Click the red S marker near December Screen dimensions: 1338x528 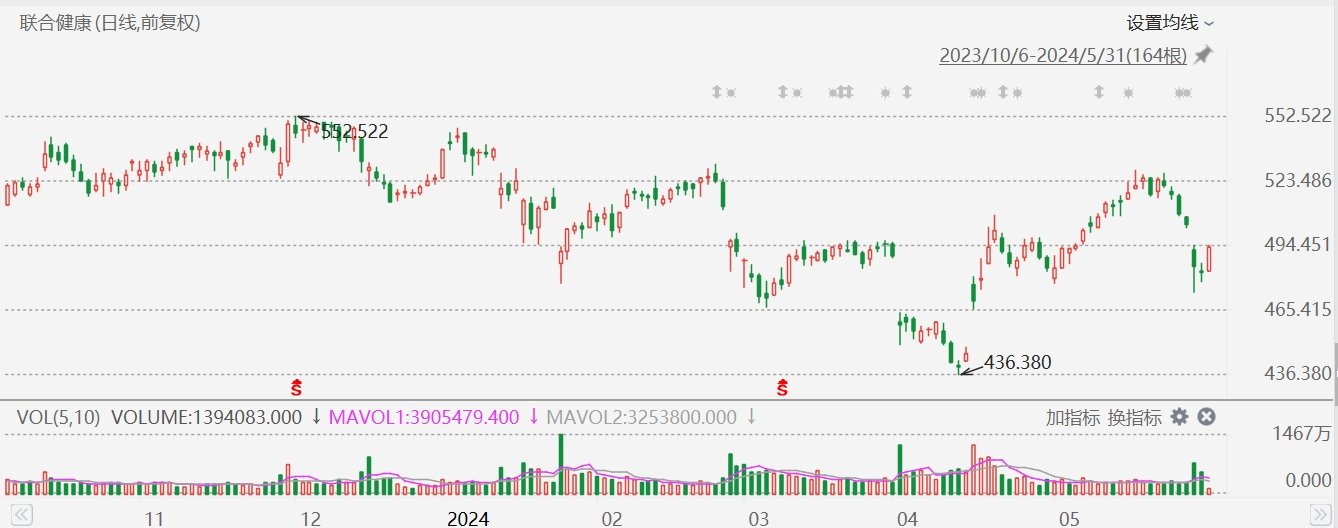[x=297, y=385]
